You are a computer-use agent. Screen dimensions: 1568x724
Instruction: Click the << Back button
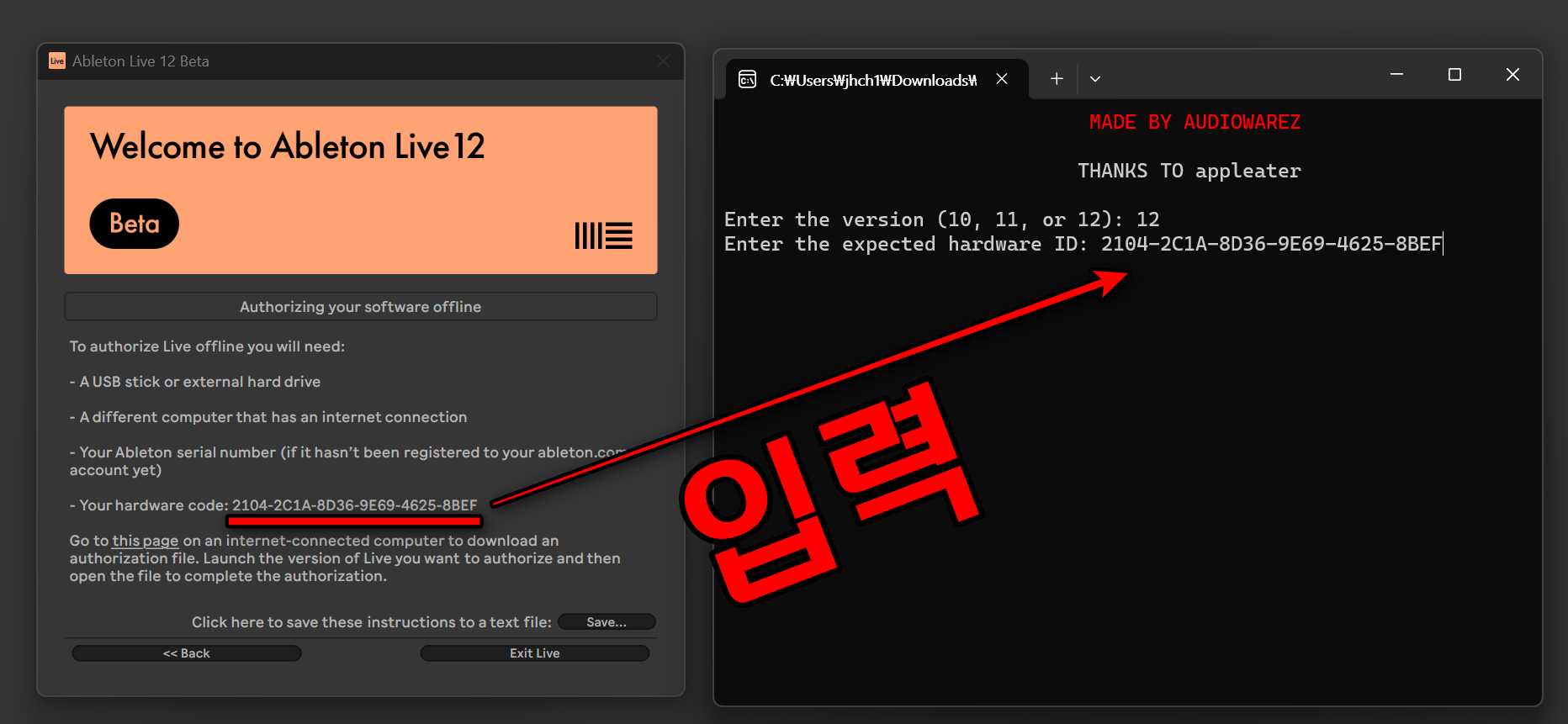click(x=187, y=653)
